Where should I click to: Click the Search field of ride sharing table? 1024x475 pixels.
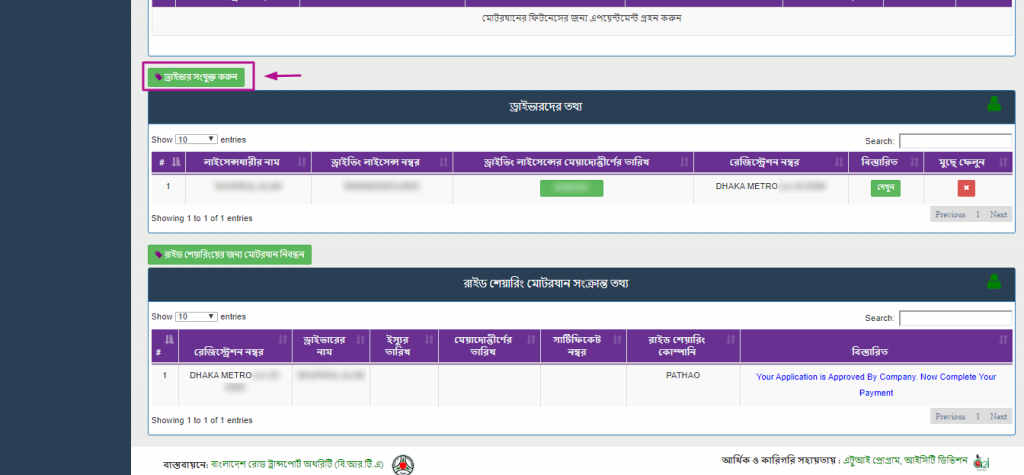(x=955, y=318)
